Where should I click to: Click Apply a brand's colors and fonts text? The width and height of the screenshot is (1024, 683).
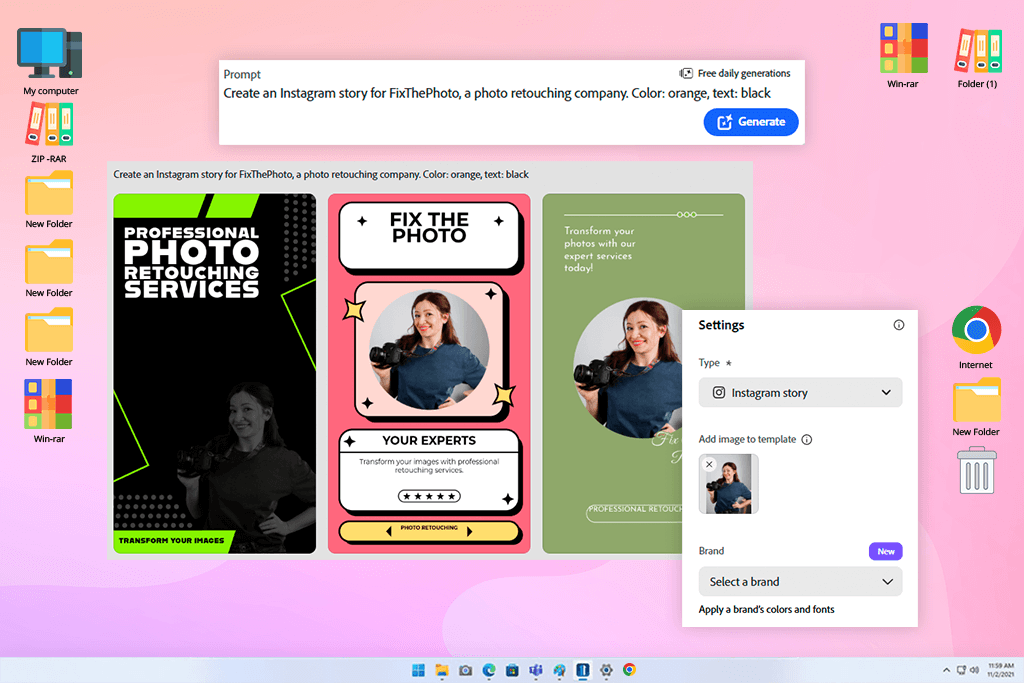[766, 609]
